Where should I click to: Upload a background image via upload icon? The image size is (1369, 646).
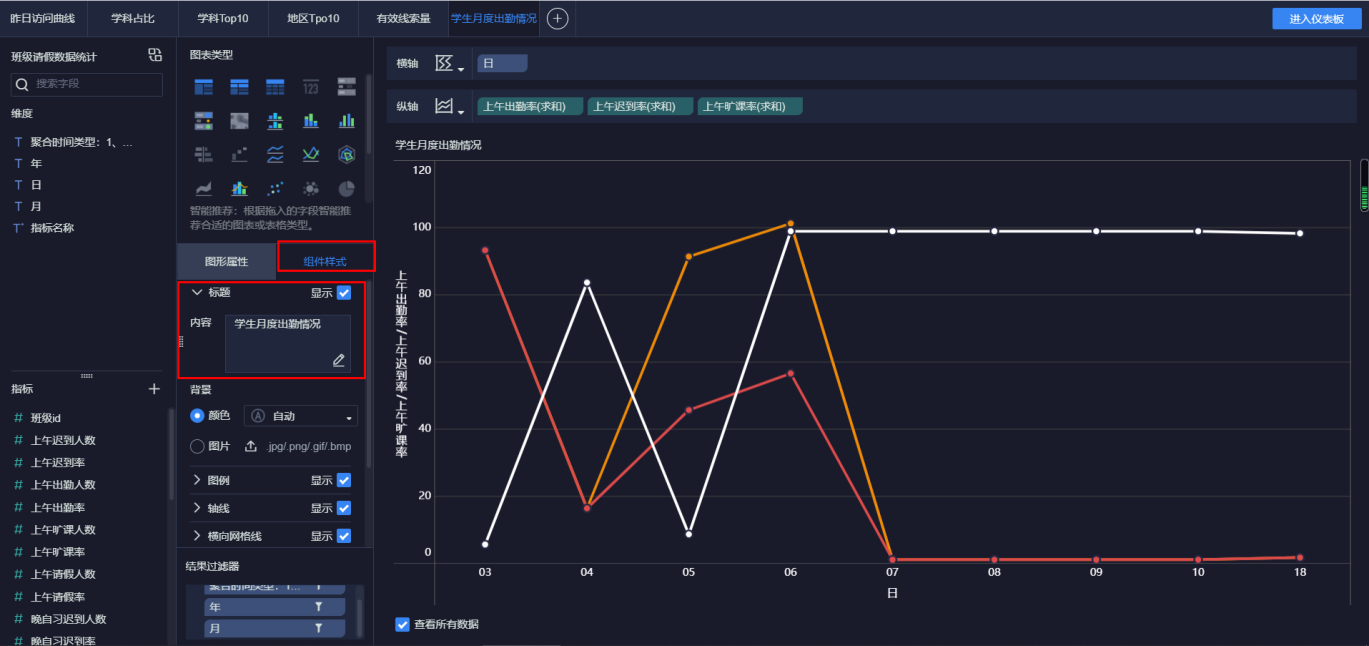251,446
